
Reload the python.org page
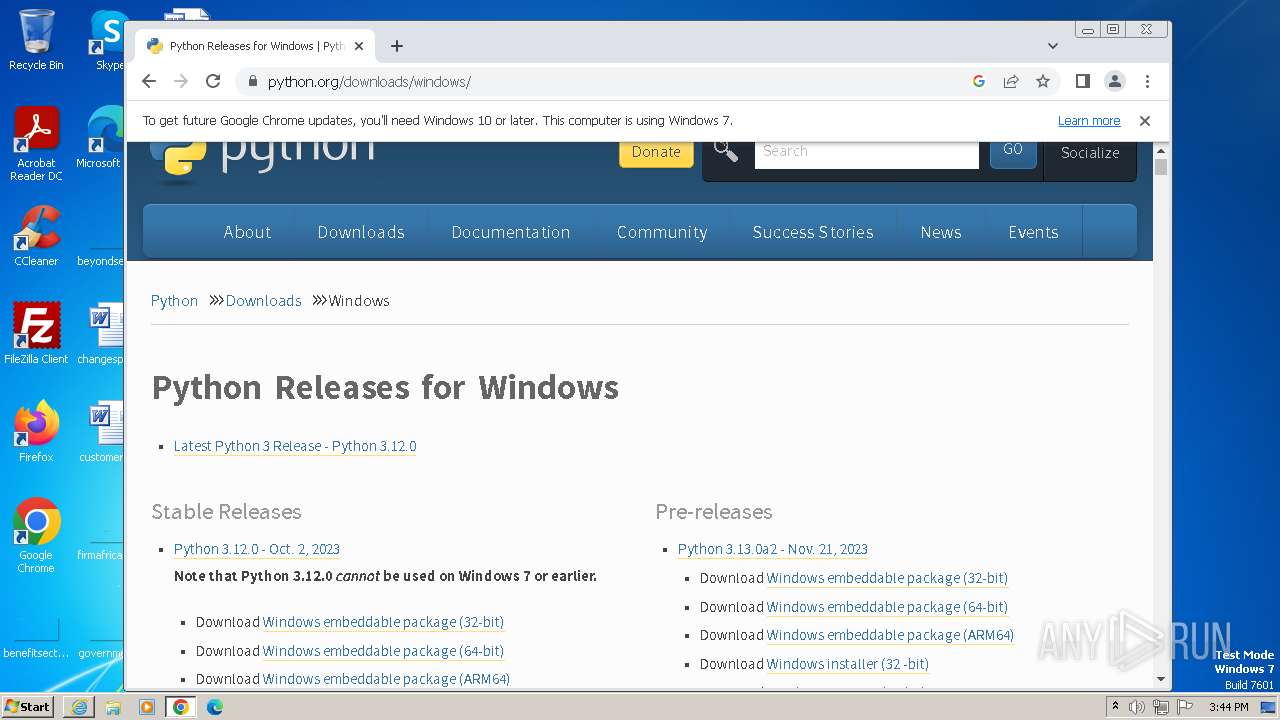pos(213,81)
